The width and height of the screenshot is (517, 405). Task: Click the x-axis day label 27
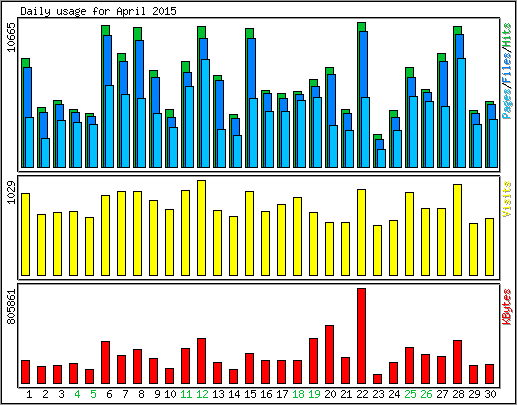click(x=442, y=394)
